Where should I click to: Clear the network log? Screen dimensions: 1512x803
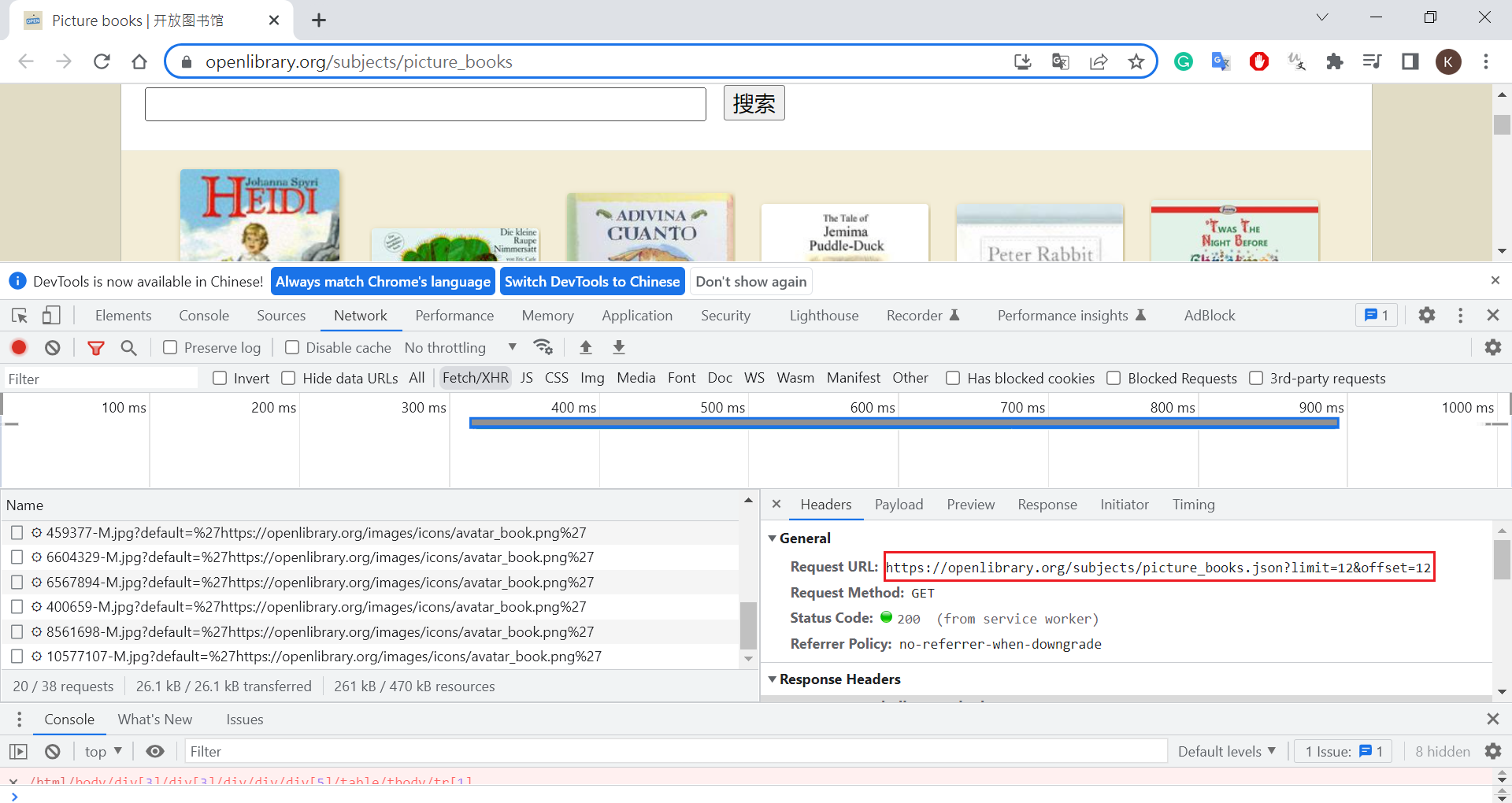coord(53,347)
